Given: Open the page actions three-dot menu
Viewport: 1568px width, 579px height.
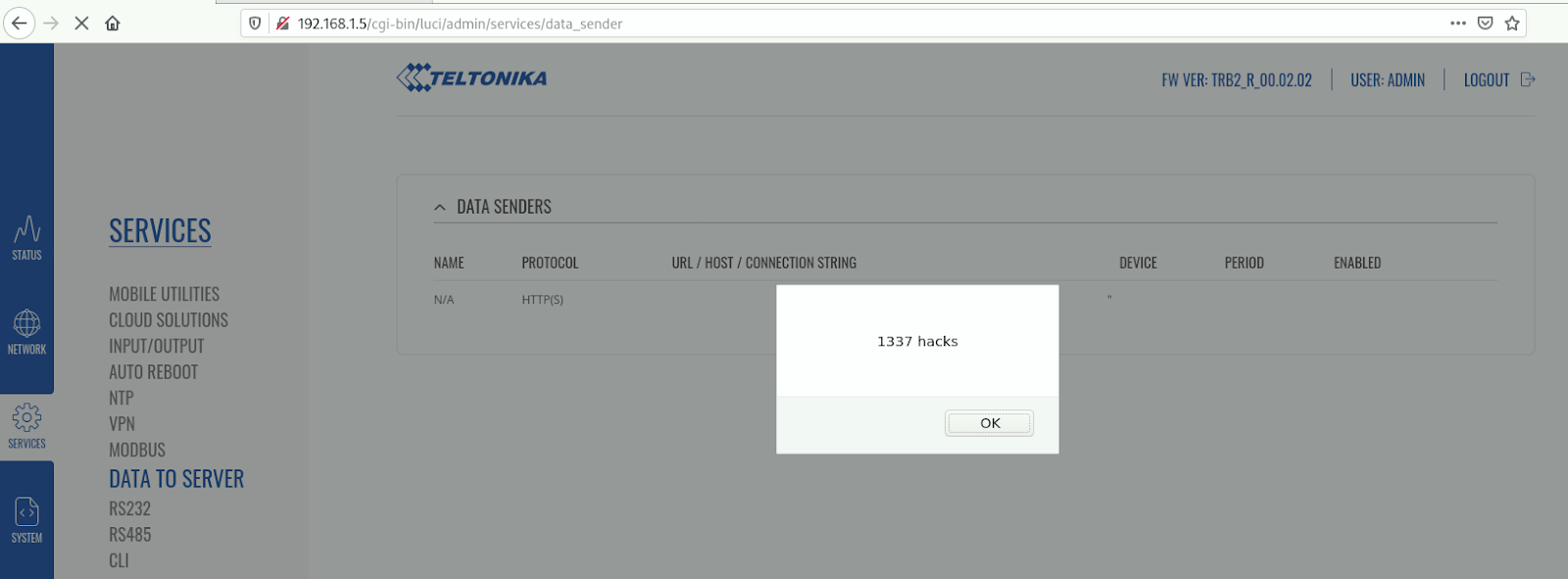Looking at the screenshot, I should coord(1458,24).
